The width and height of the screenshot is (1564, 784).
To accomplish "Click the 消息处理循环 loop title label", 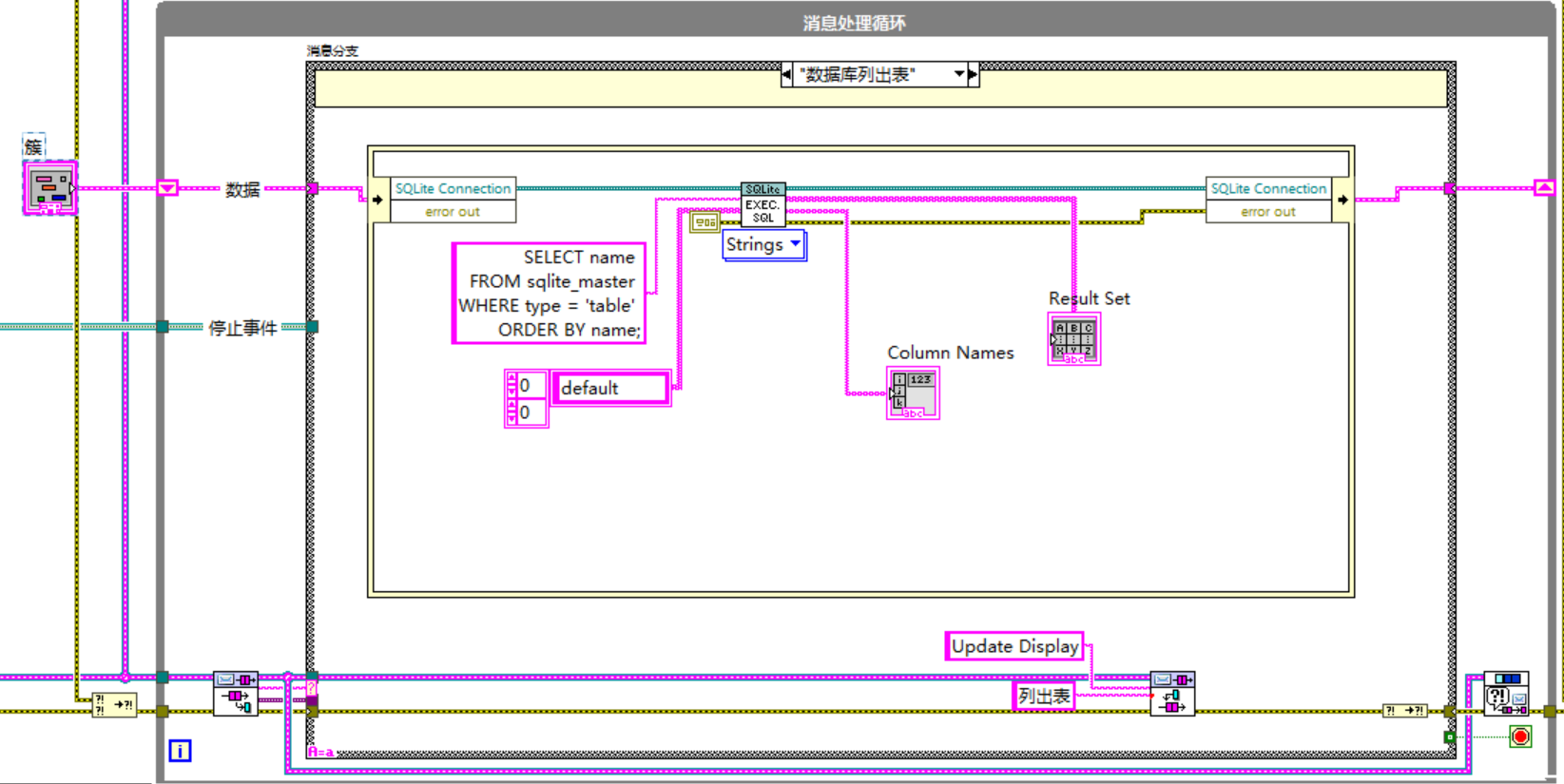I will point(854,22).
